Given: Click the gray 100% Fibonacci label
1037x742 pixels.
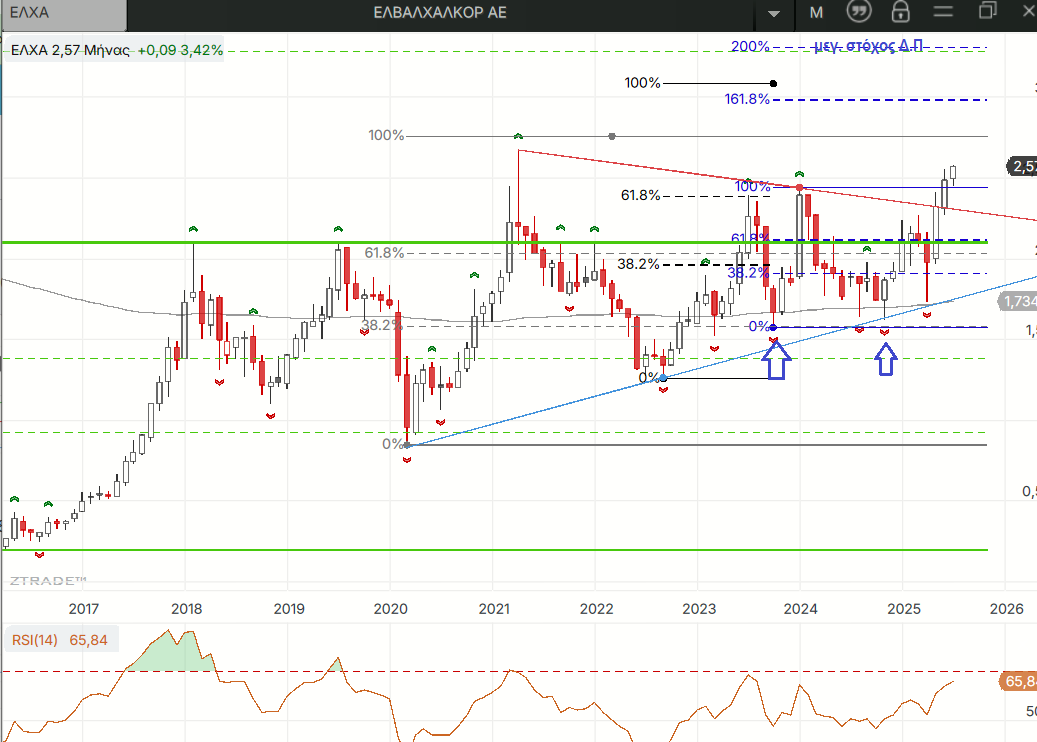Looking at the screenshot, I should (x=386, y=136).
